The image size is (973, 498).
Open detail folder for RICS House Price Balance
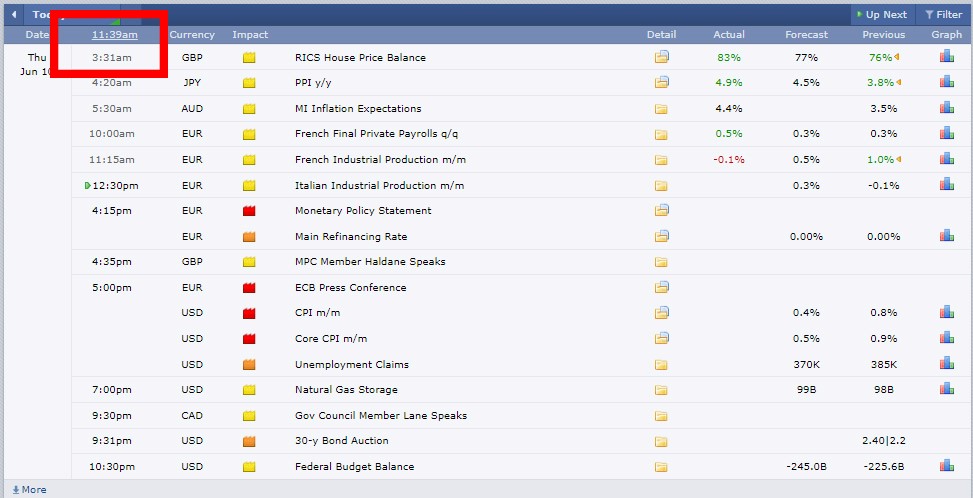(661, 57)
